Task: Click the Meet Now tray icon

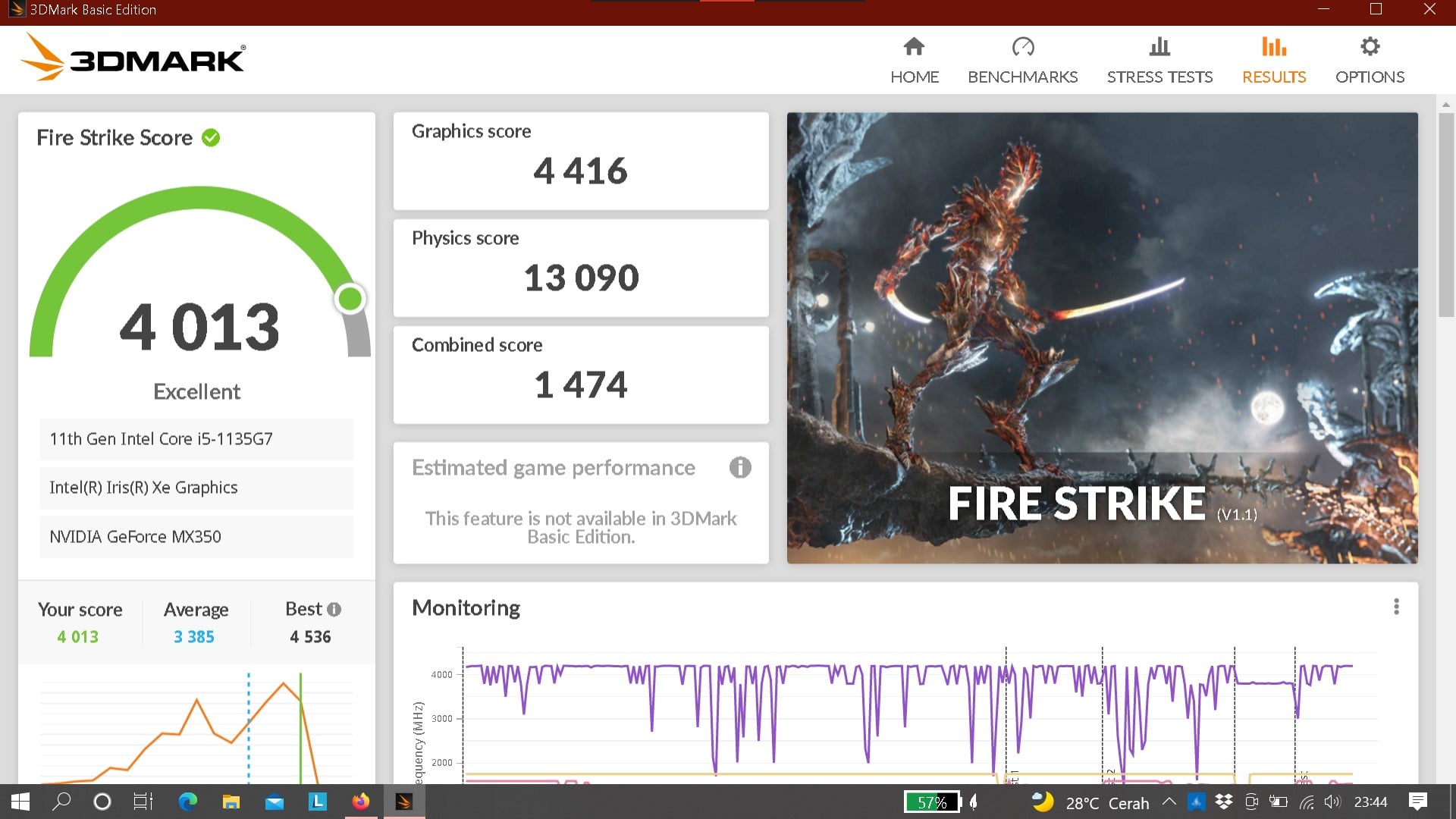Action: (x=1252, y=802)
